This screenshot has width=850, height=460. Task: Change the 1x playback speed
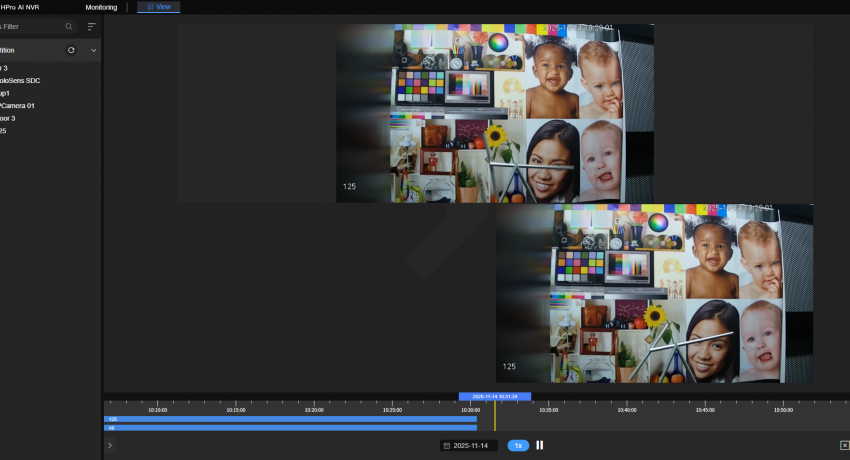click(x=518, y=445)
